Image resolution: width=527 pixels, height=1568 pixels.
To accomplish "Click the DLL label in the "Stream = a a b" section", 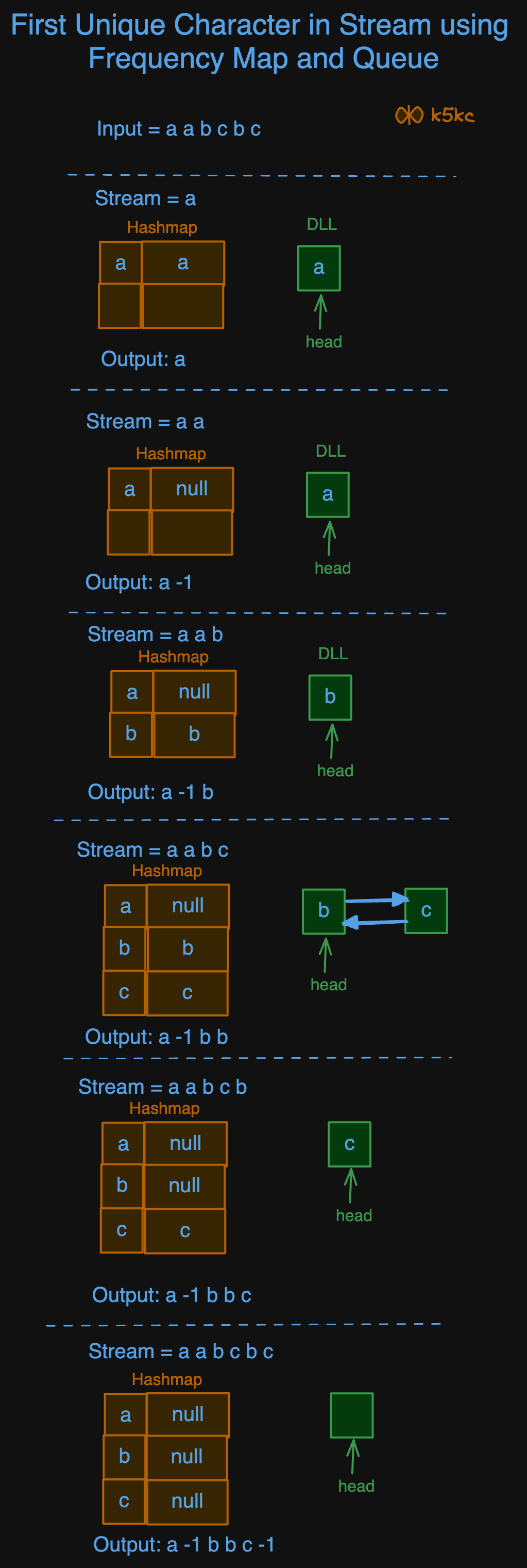I will pos(333,654).
